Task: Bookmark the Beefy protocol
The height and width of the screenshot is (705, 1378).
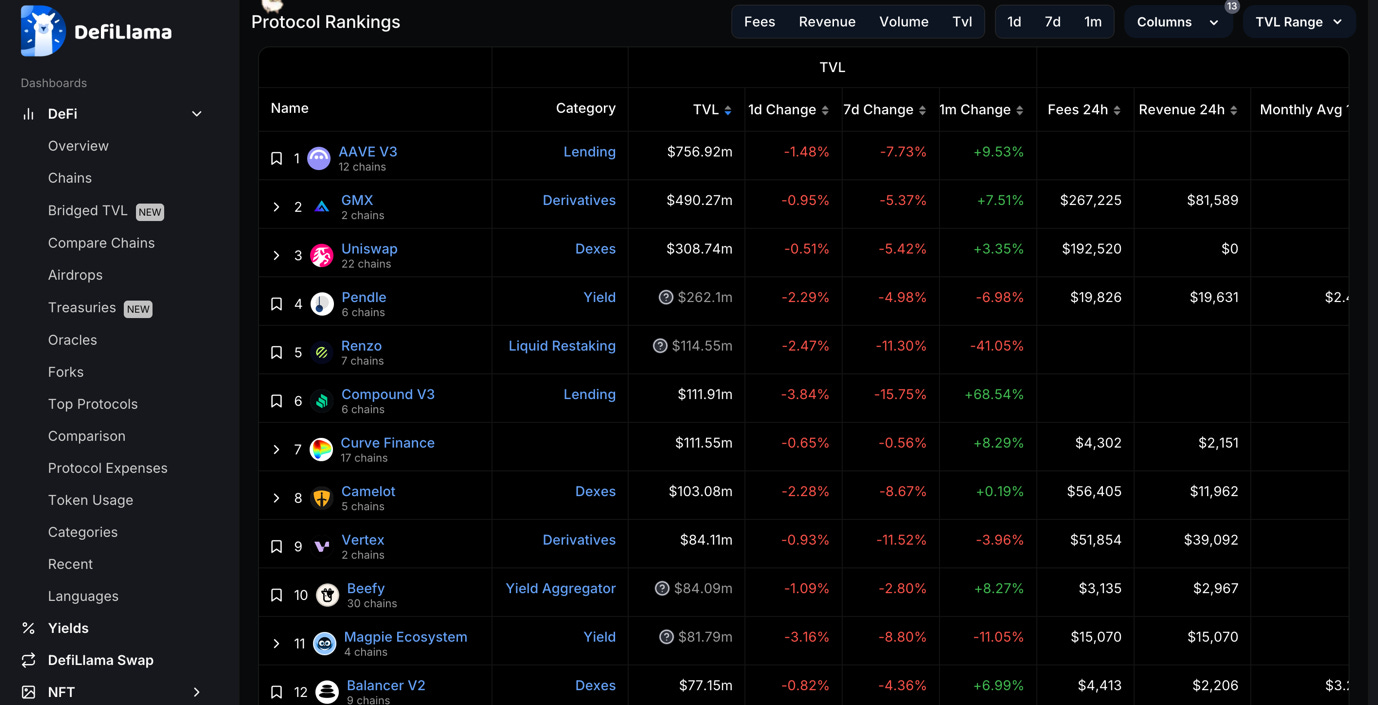Action: (x=277, y=595)
